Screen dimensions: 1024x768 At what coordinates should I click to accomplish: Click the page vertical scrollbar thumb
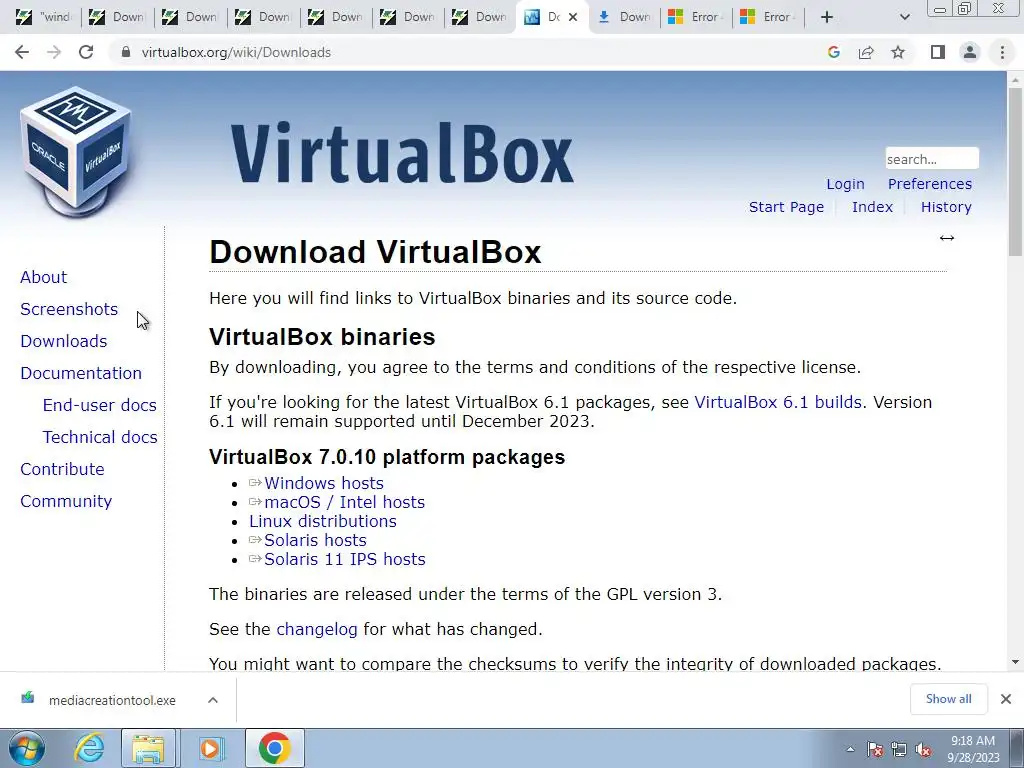(x=1015, y=171)
